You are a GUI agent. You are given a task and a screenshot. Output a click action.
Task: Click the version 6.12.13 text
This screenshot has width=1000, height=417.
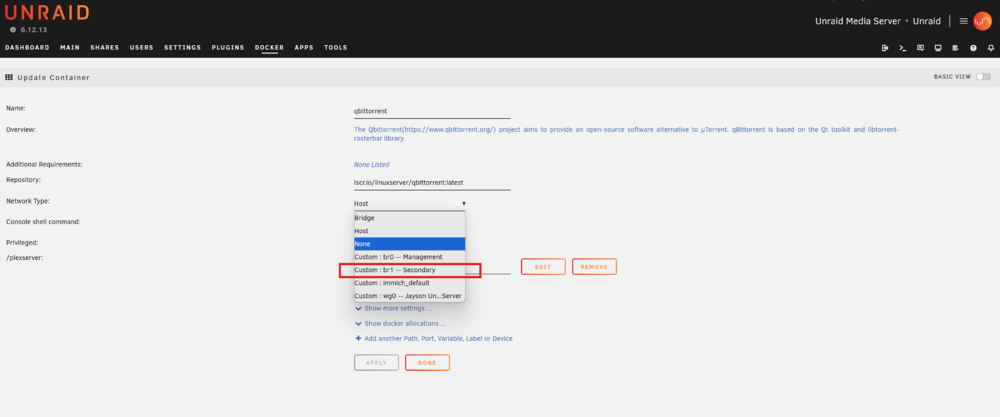pyautogui.click(x=33, y=30)
